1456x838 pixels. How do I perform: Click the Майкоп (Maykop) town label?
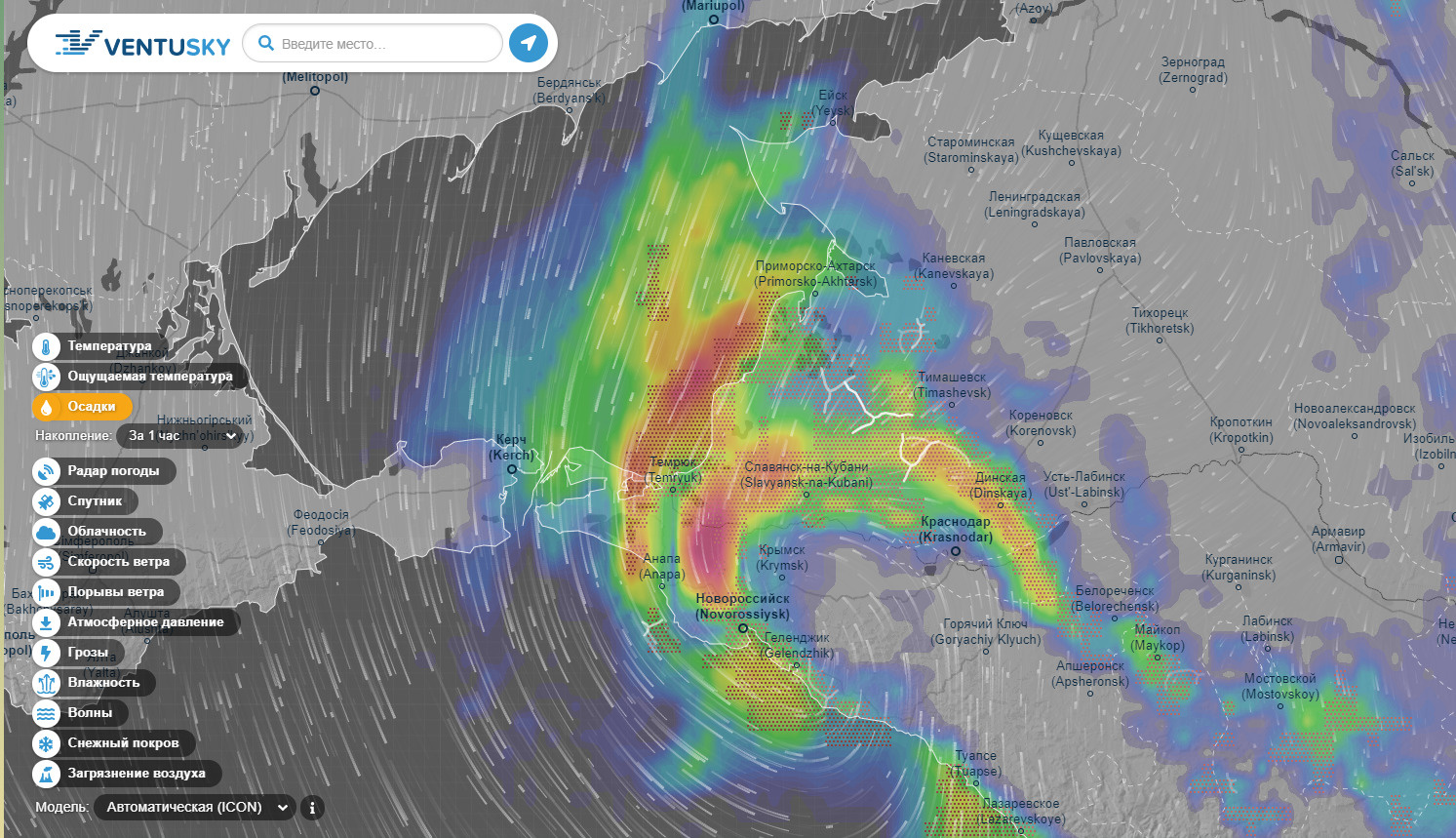(x=1158, y=637)
